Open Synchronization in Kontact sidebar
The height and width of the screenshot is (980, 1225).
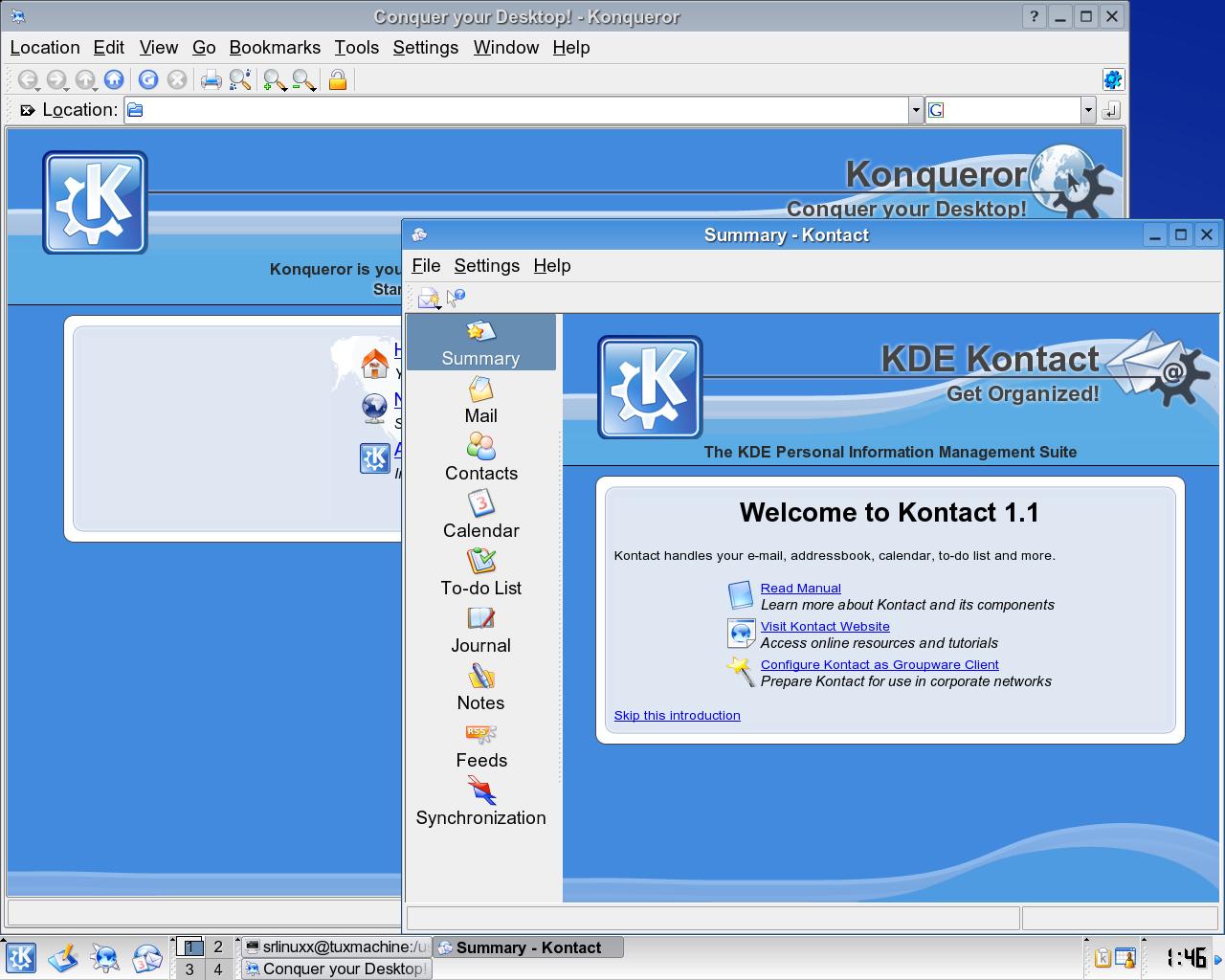[481, 802]
